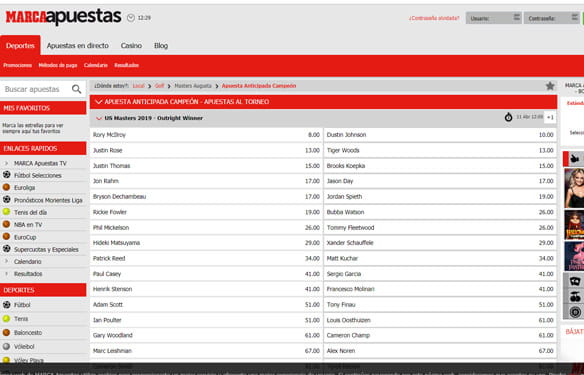Open the Mis Favoritos header

pos(43,108)
